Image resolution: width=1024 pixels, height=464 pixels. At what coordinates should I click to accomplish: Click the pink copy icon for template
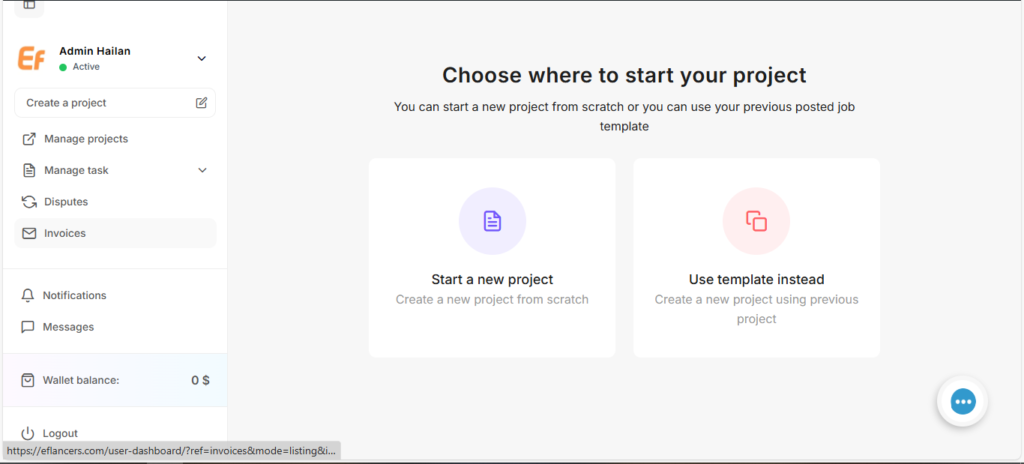click(756, 221)
